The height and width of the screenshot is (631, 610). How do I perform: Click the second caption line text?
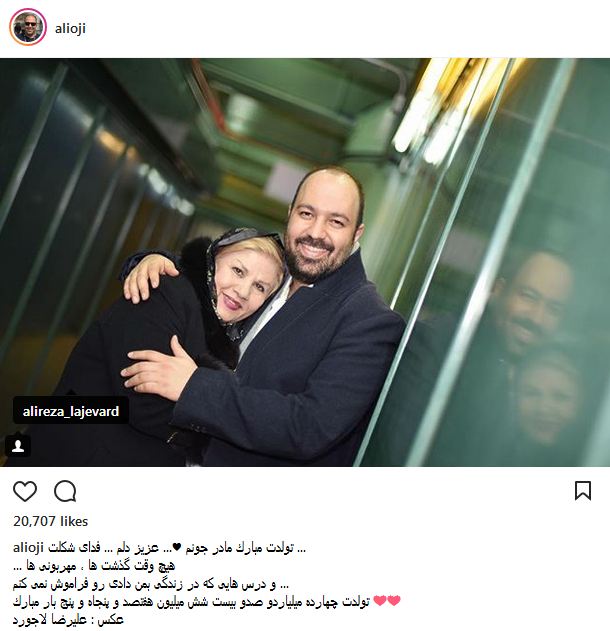click(94, 566)
